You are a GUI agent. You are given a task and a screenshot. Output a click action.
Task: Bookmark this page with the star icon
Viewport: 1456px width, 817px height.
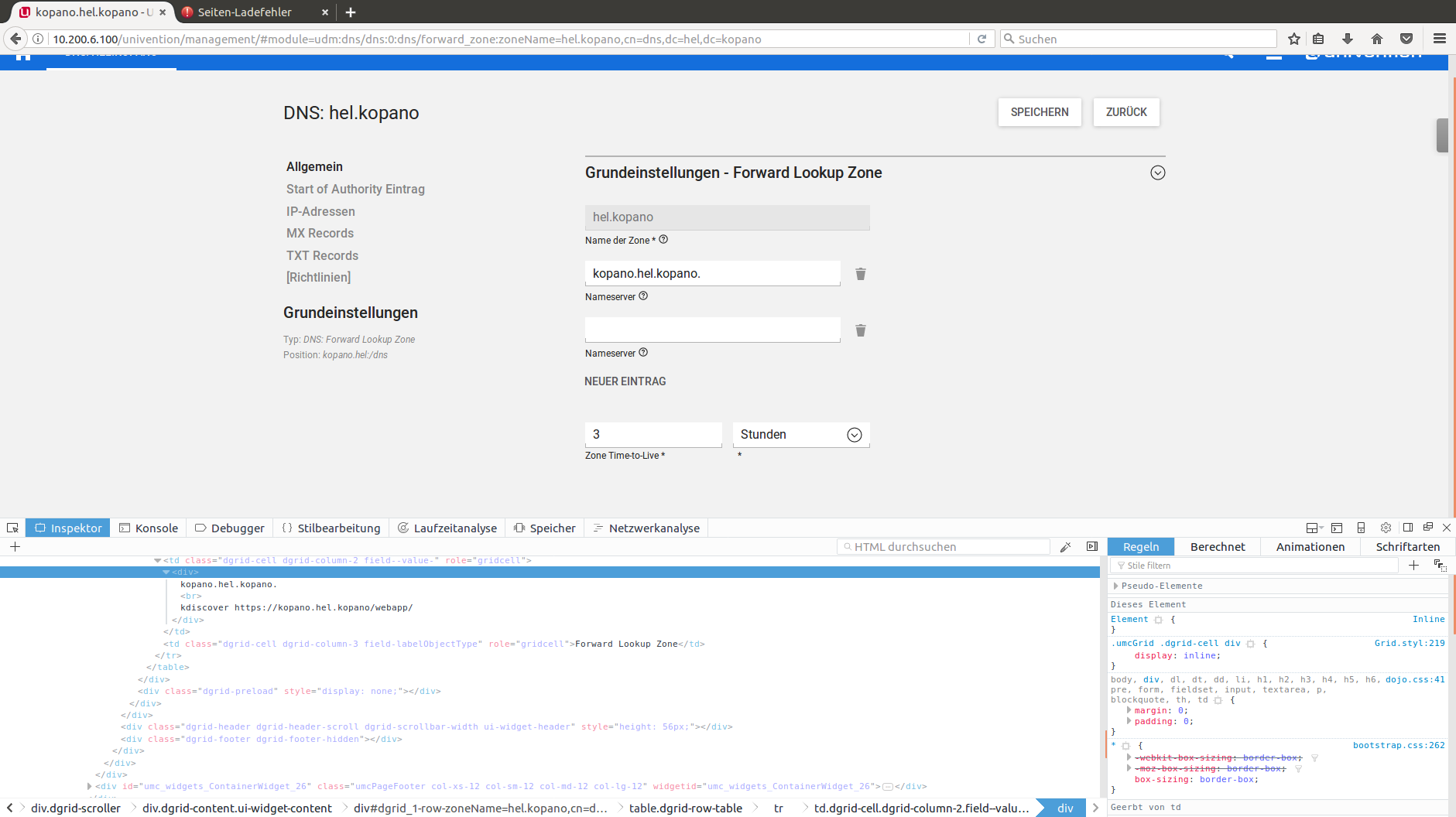click(1293, 39)
